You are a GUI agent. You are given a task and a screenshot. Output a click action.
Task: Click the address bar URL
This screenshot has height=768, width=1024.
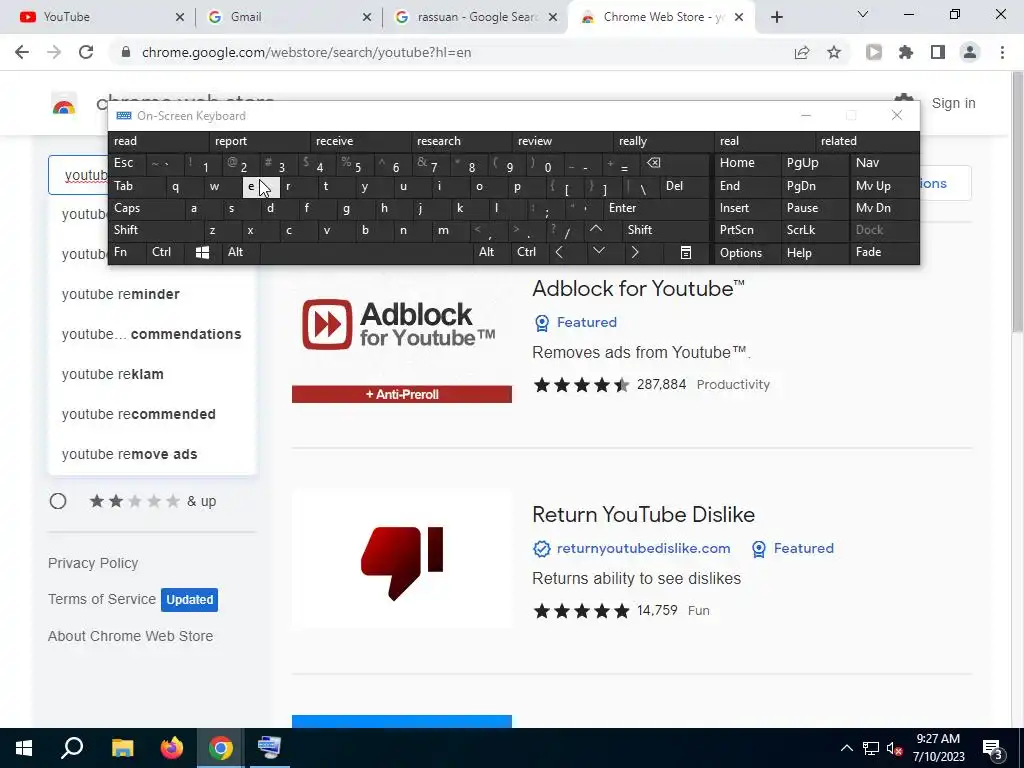[x=306, y=52]
